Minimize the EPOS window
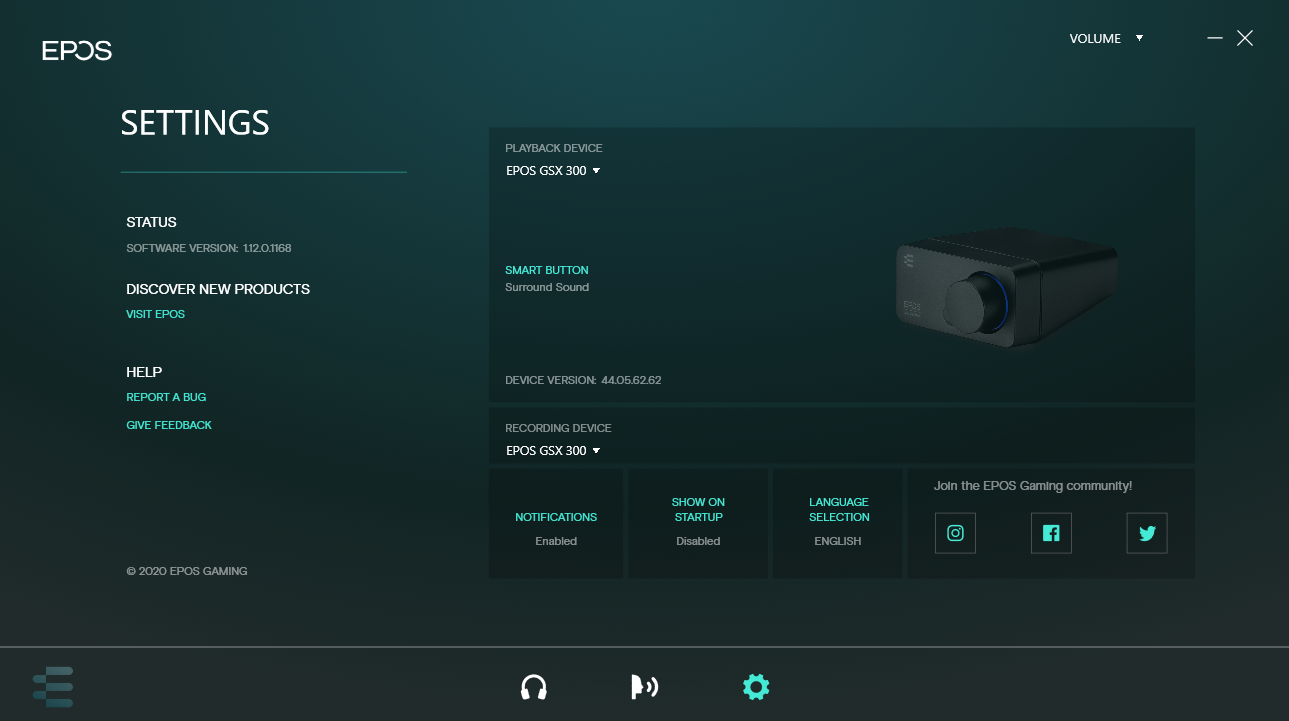The width and height of the screenshot is (1289, 721). pos(1215,38)
